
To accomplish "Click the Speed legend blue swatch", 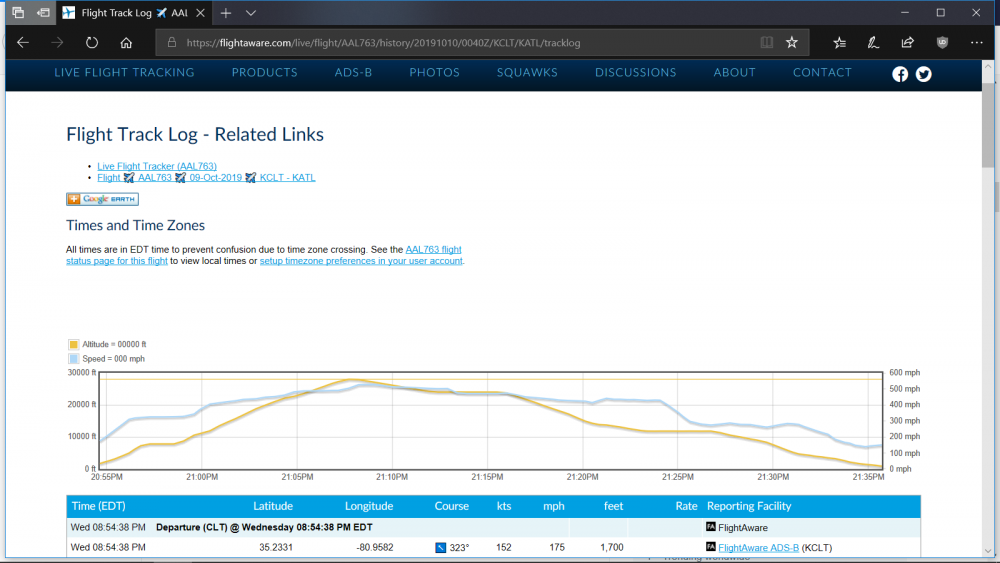I will coord(73,359).
